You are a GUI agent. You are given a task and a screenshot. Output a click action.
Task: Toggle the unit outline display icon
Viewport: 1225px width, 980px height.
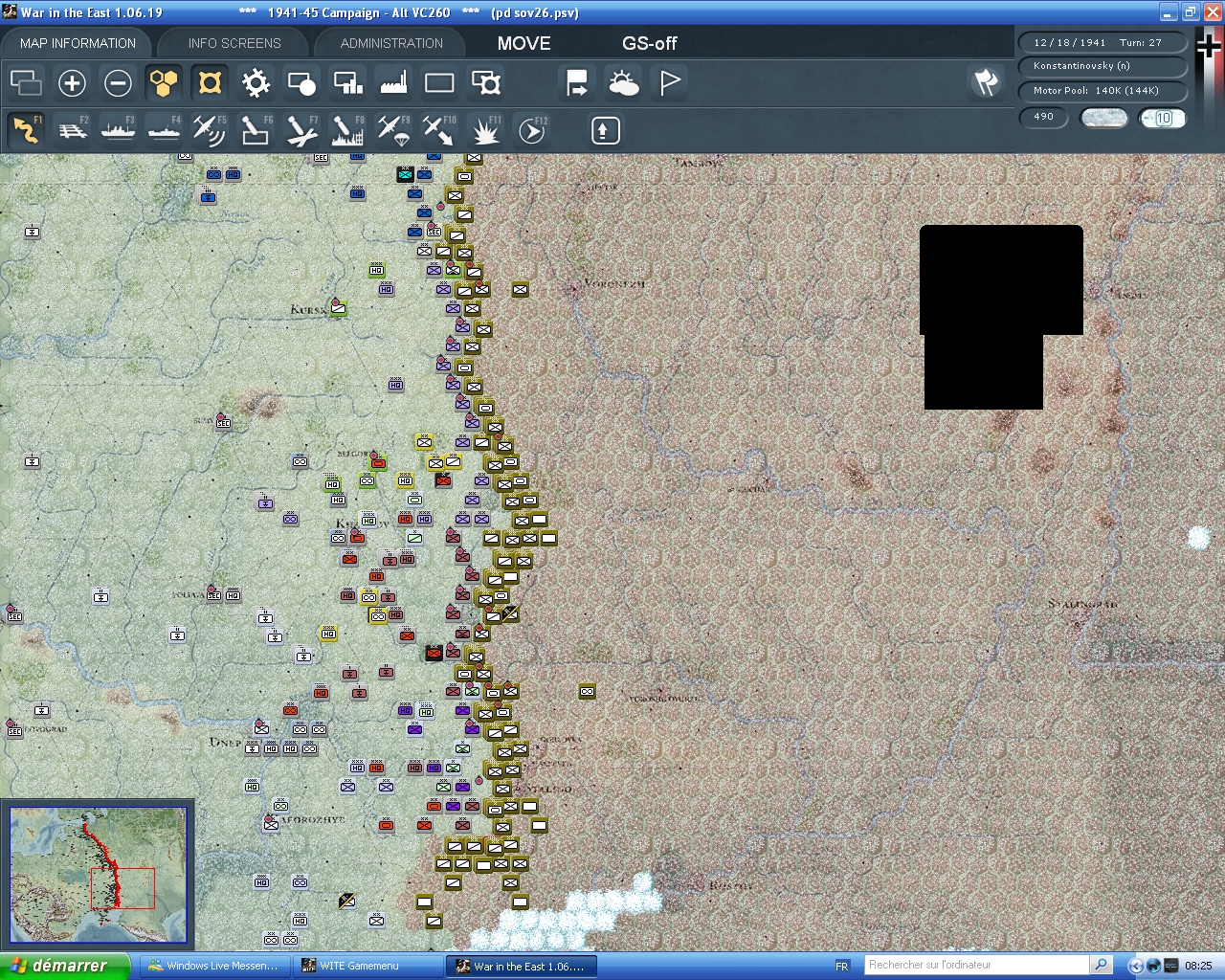click(210, 83)
